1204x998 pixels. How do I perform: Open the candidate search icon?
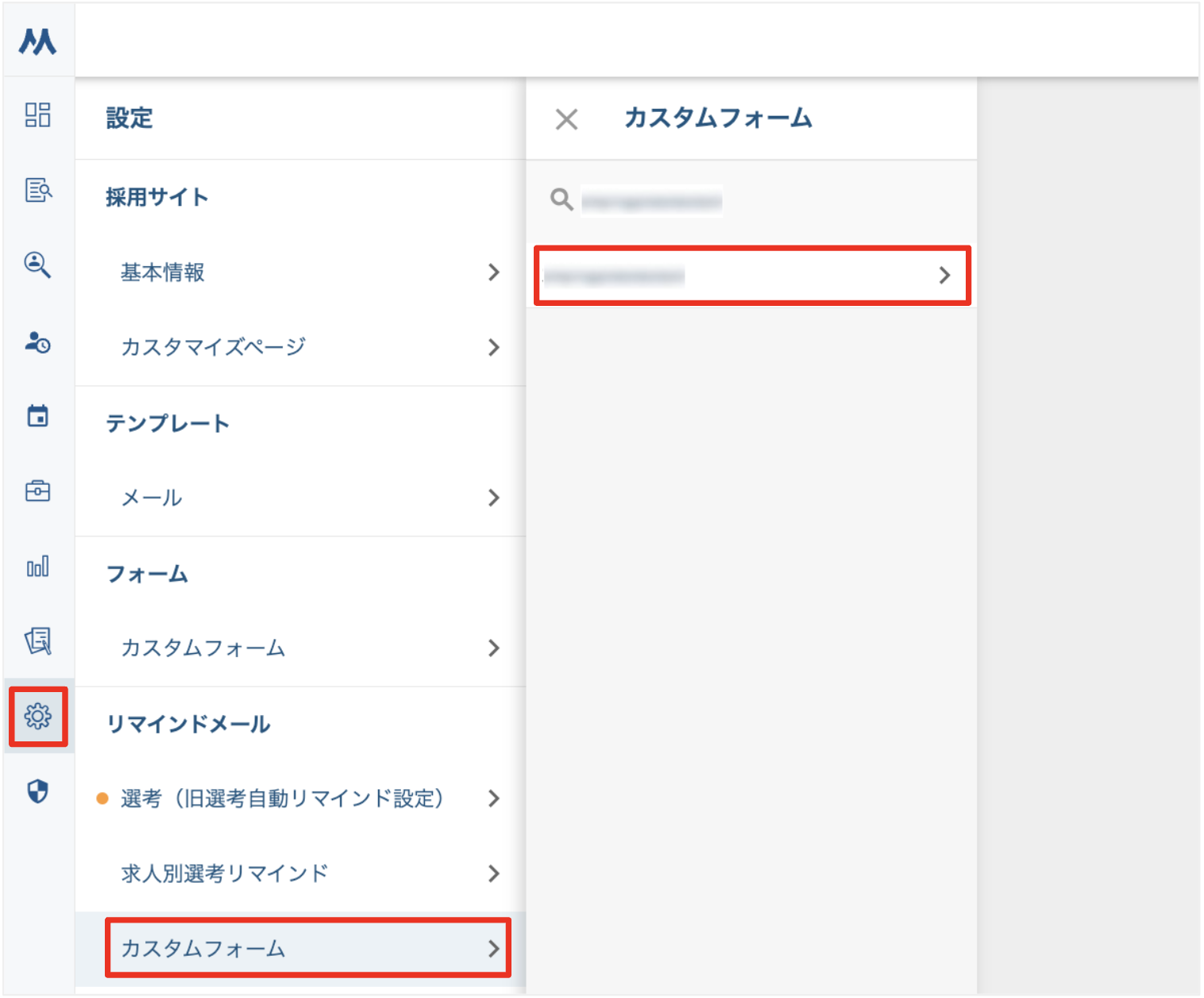pyautogui.click(x=37, y=266)
